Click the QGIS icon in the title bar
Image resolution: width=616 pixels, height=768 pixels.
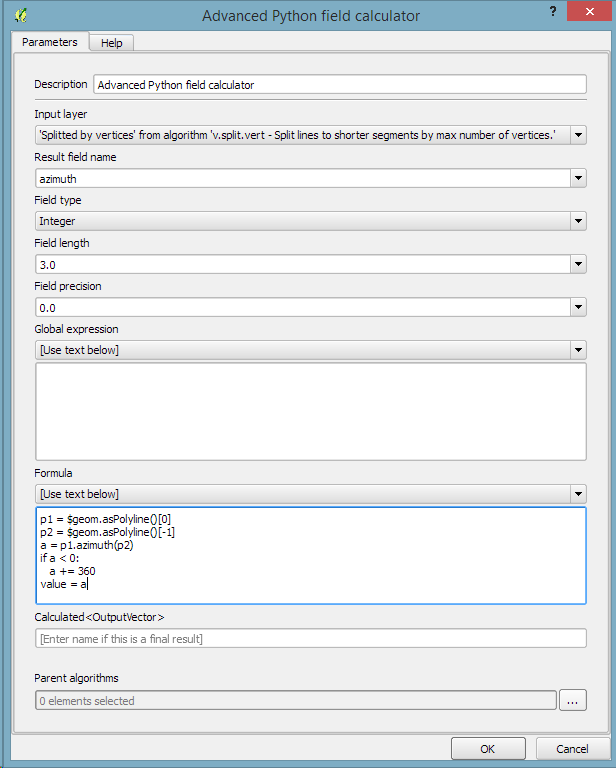(x=21, y=15)
